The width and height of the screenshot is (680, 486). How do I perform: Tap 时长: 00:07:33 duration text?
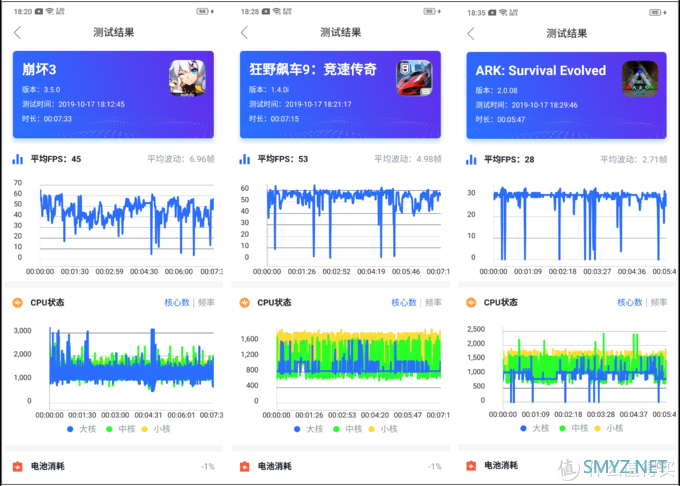(47, 119)
